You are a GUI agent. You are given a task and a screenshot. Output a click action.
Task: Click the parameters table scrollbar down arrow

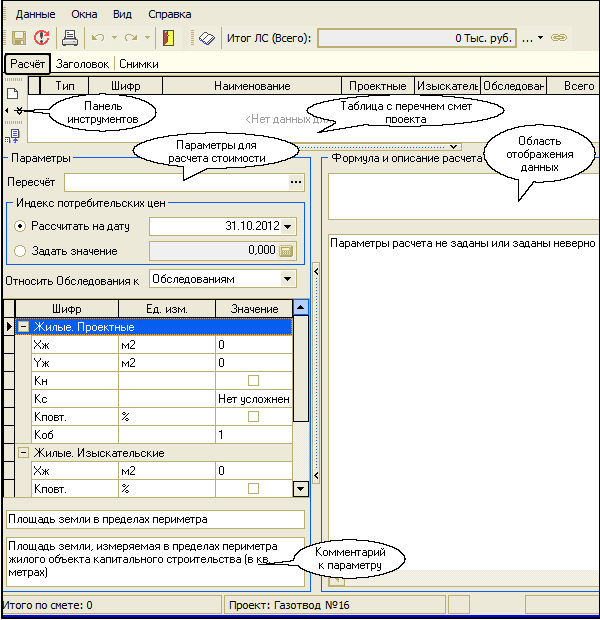(300, 489)
